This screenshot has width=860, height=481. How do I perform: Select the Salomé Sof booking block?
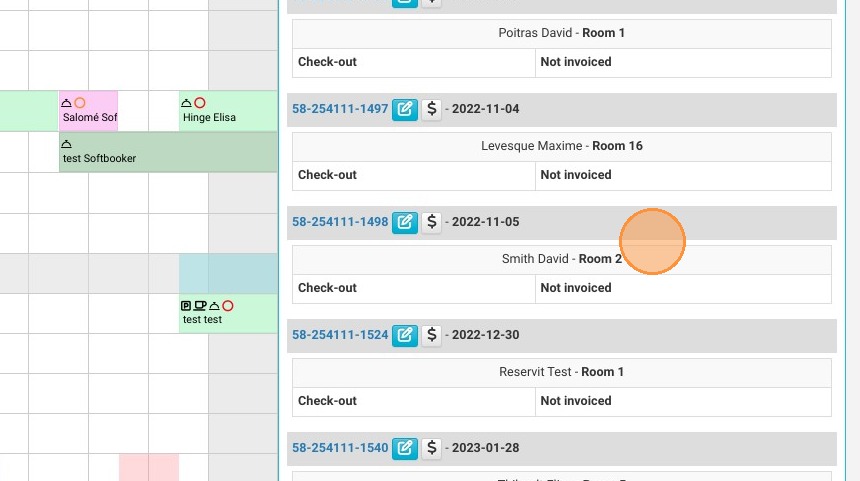[x=88, y=111]
